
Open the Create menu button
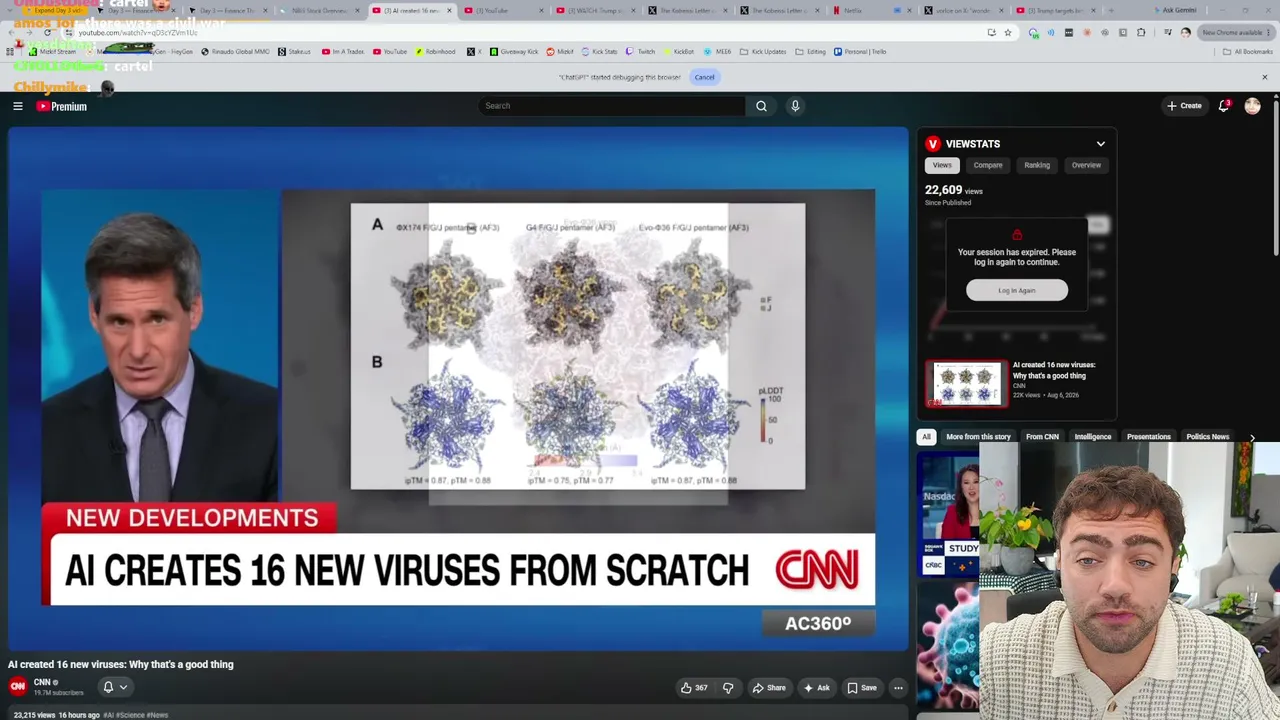coord(1184,106)
